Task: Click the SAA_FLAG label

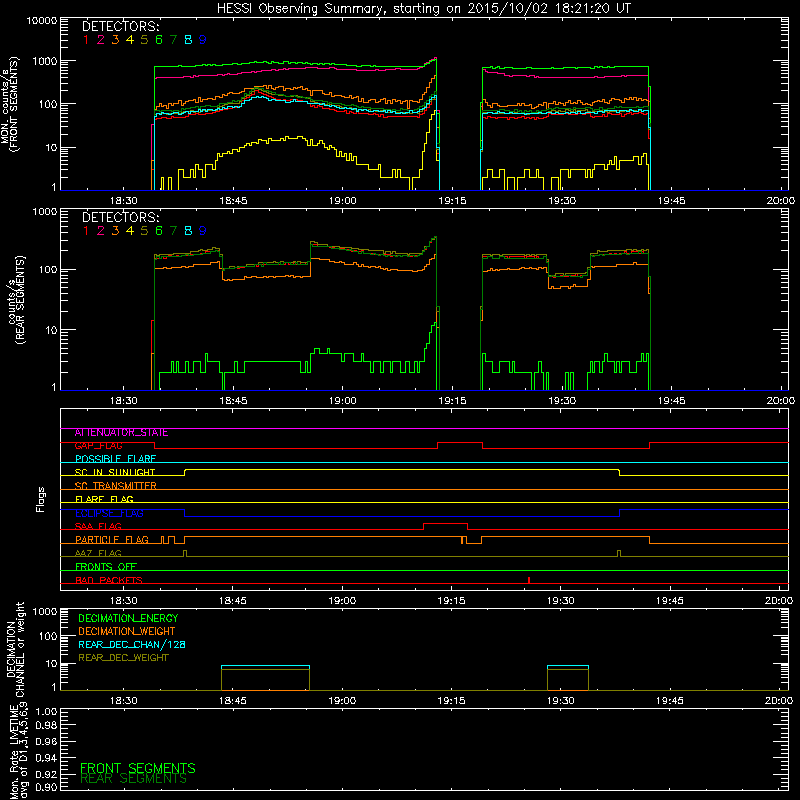Action: [98, 527]
